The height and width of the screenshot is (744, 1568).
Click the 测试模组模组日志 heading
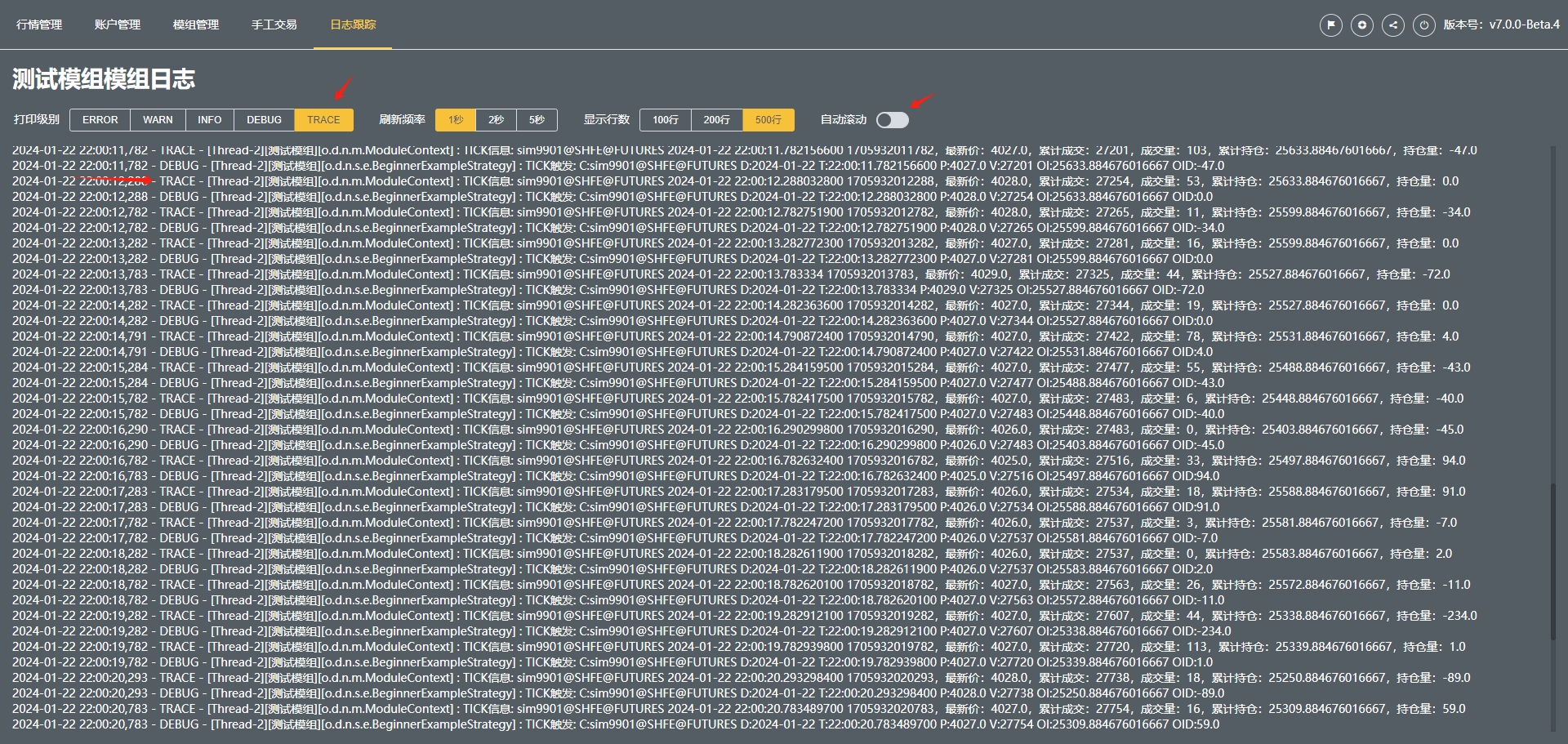coord(104,79)
